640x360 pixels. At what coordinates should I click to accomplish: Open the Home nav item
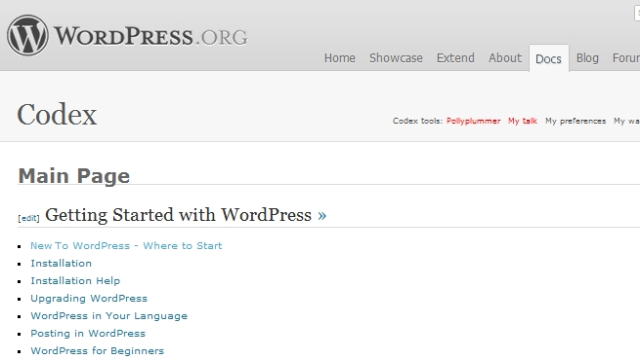(x=340, y=58)
